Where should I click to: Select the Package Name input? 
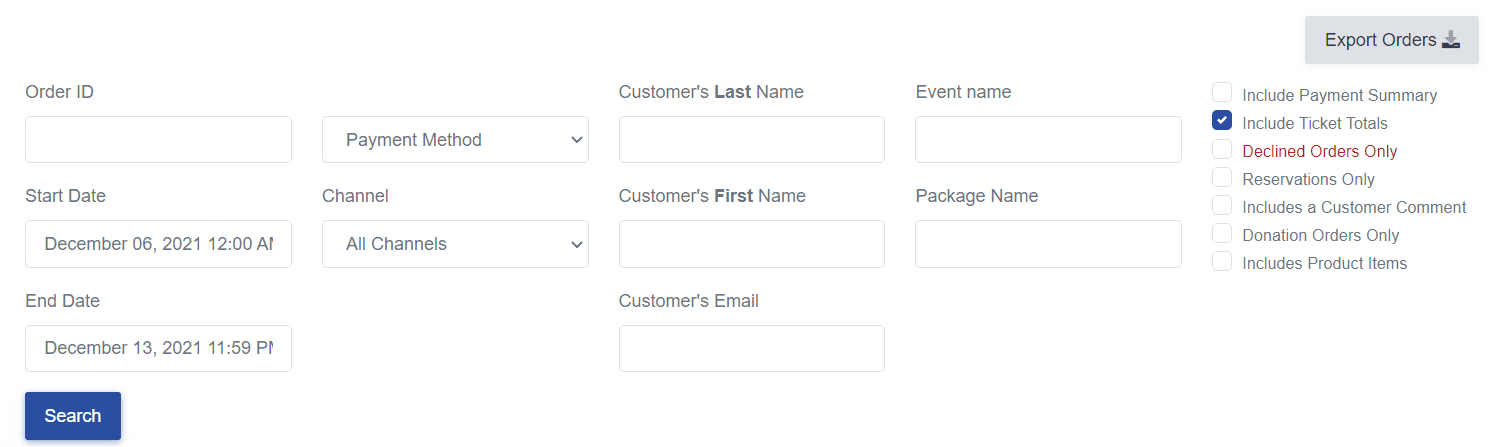point(1048,244)
